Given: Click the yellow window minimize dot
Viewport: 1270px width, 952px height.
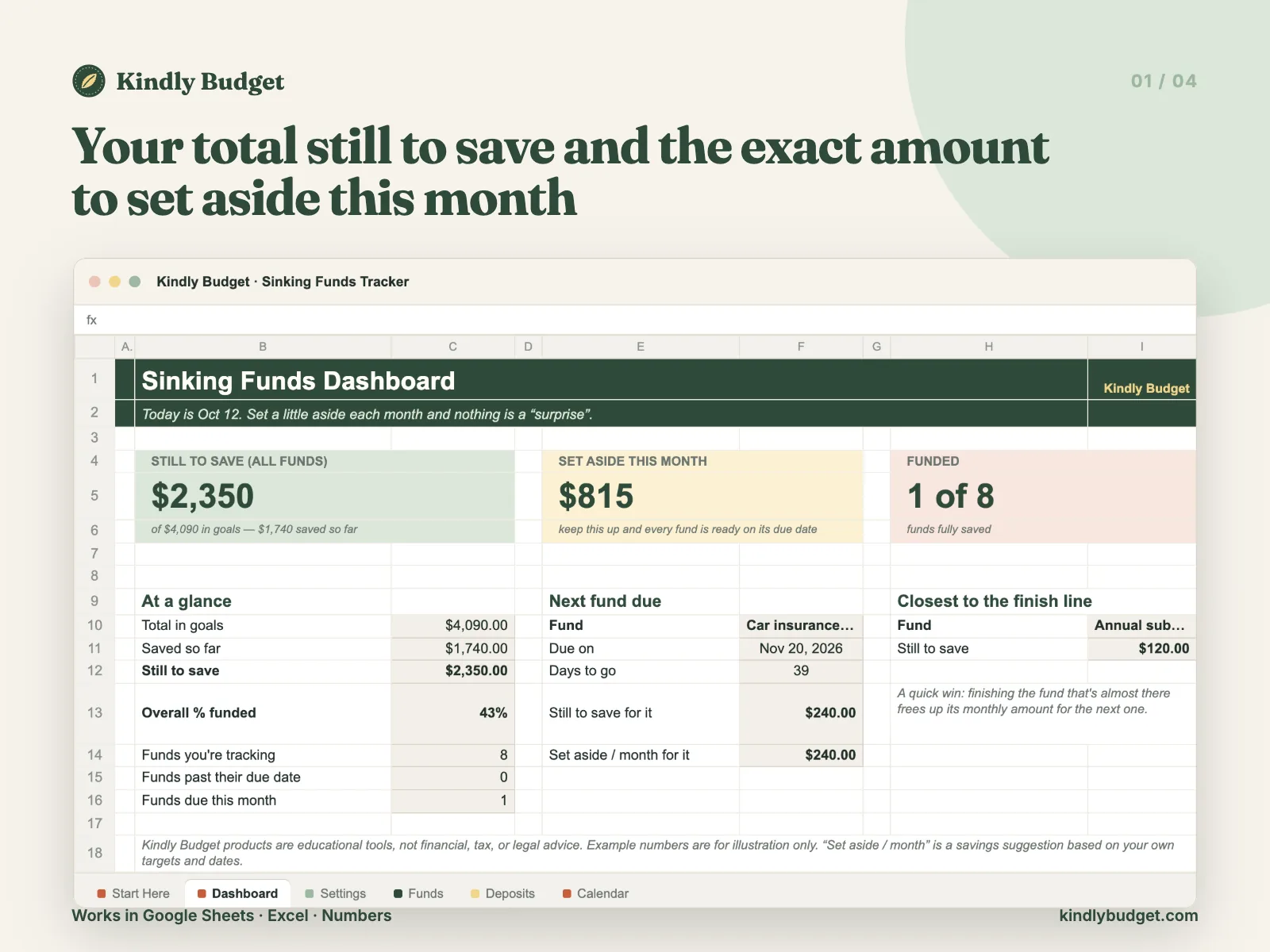Looking at the screenshot, I should [x=114, y=282].
